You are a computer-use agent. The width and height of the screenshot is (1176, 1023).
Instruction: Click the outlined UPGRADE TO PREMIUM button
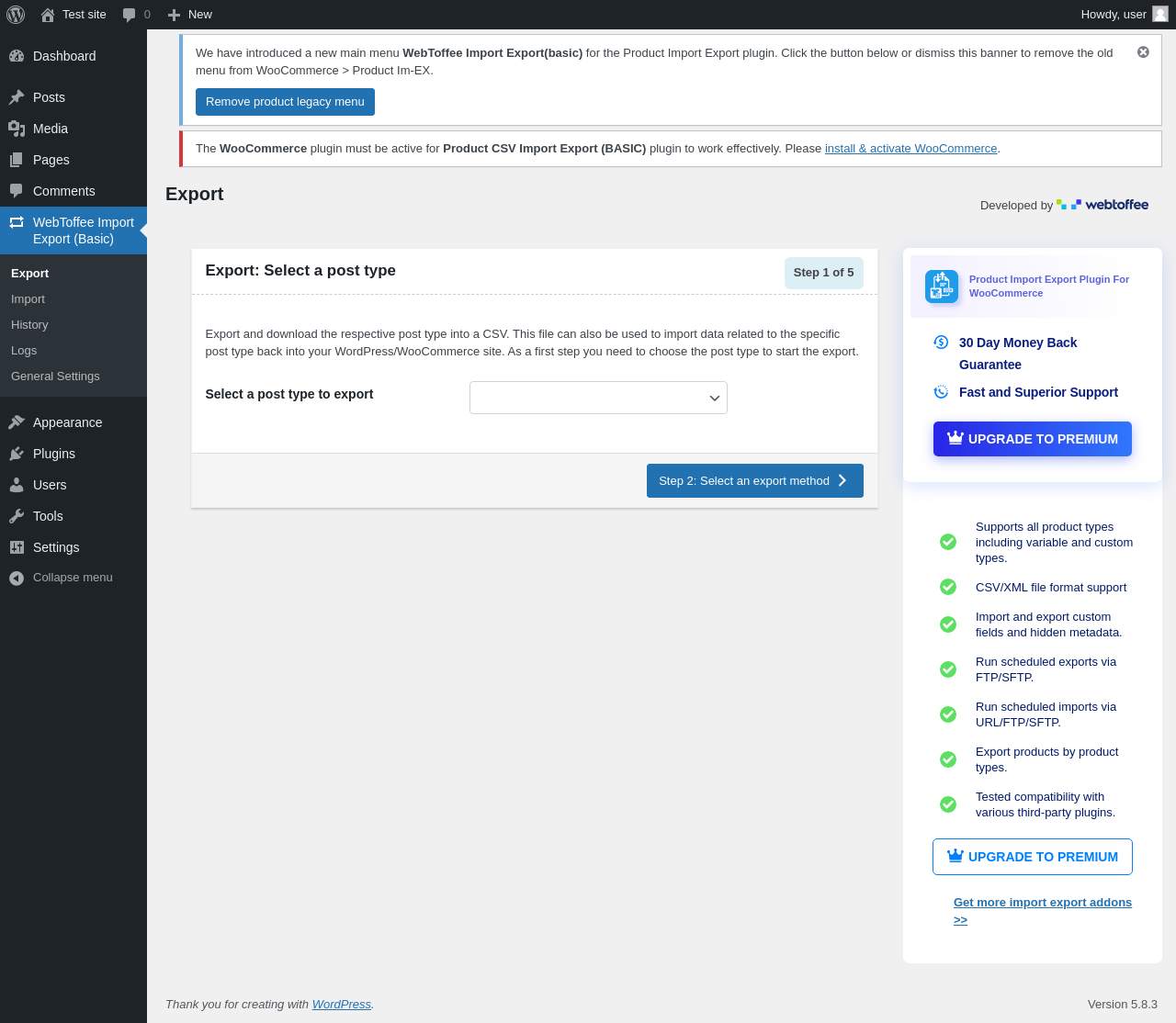tap(1033, 857)
